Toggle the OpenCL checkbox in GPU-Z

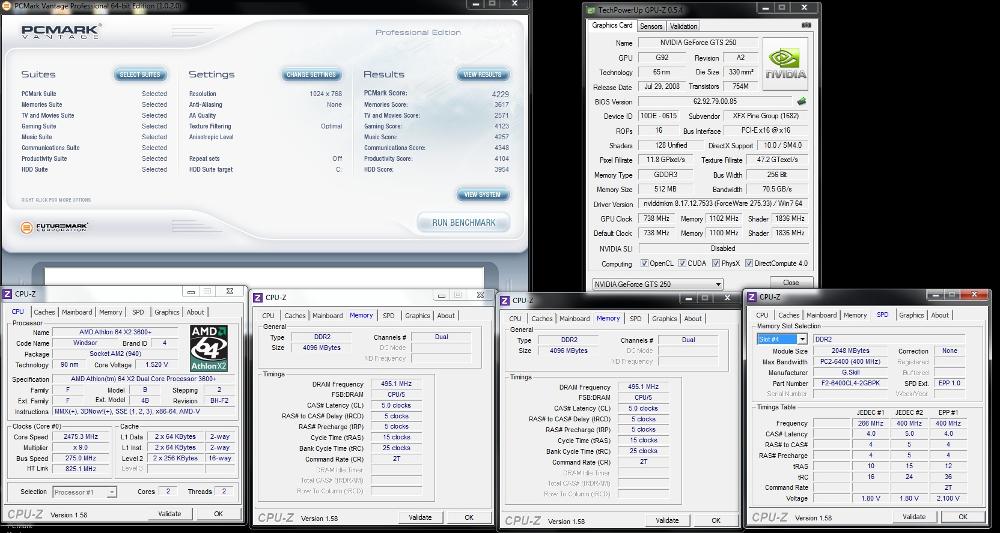tap(644, 263)
